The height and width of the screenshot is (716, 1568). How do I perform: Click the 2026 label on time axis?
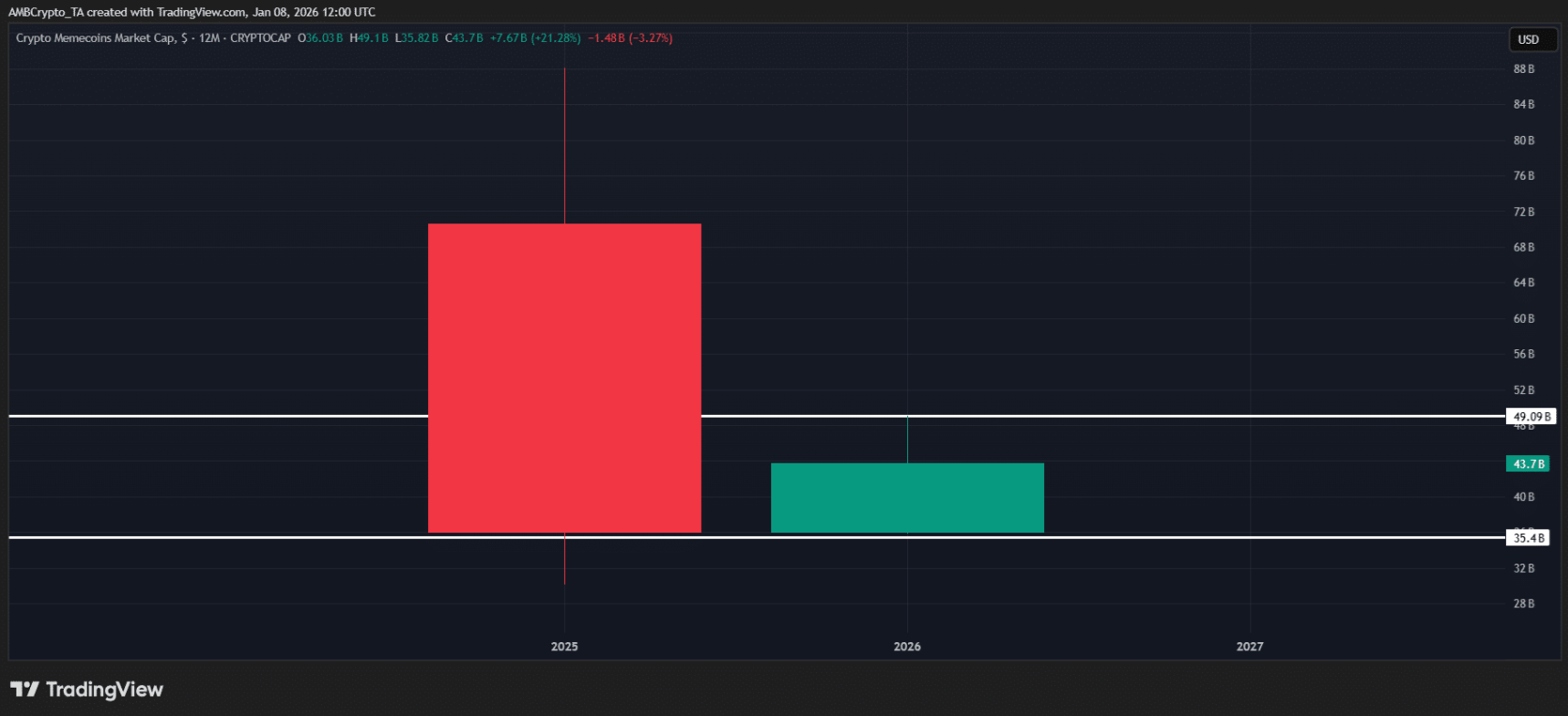pyautogui.click(x=907, y=647)
